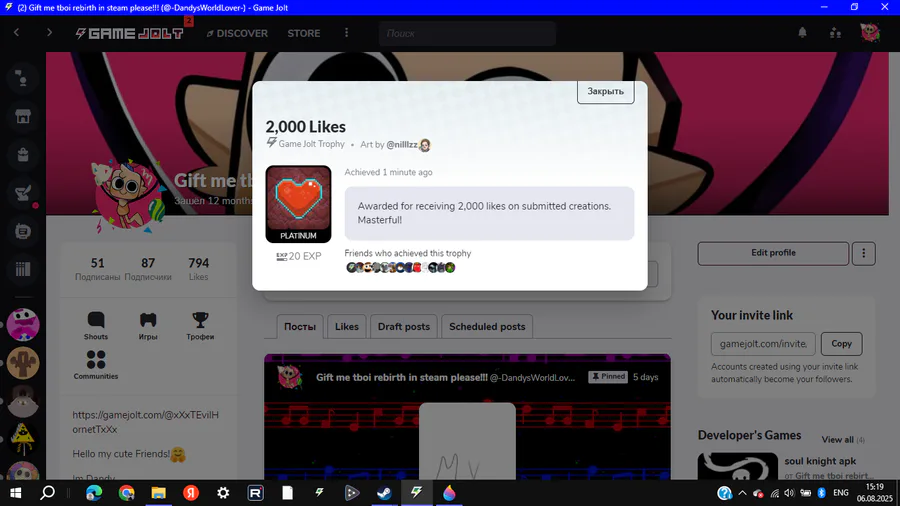
Task: Open Трофеи trophies shortcut
Action: pyautogui.click(x=200, y=326)
